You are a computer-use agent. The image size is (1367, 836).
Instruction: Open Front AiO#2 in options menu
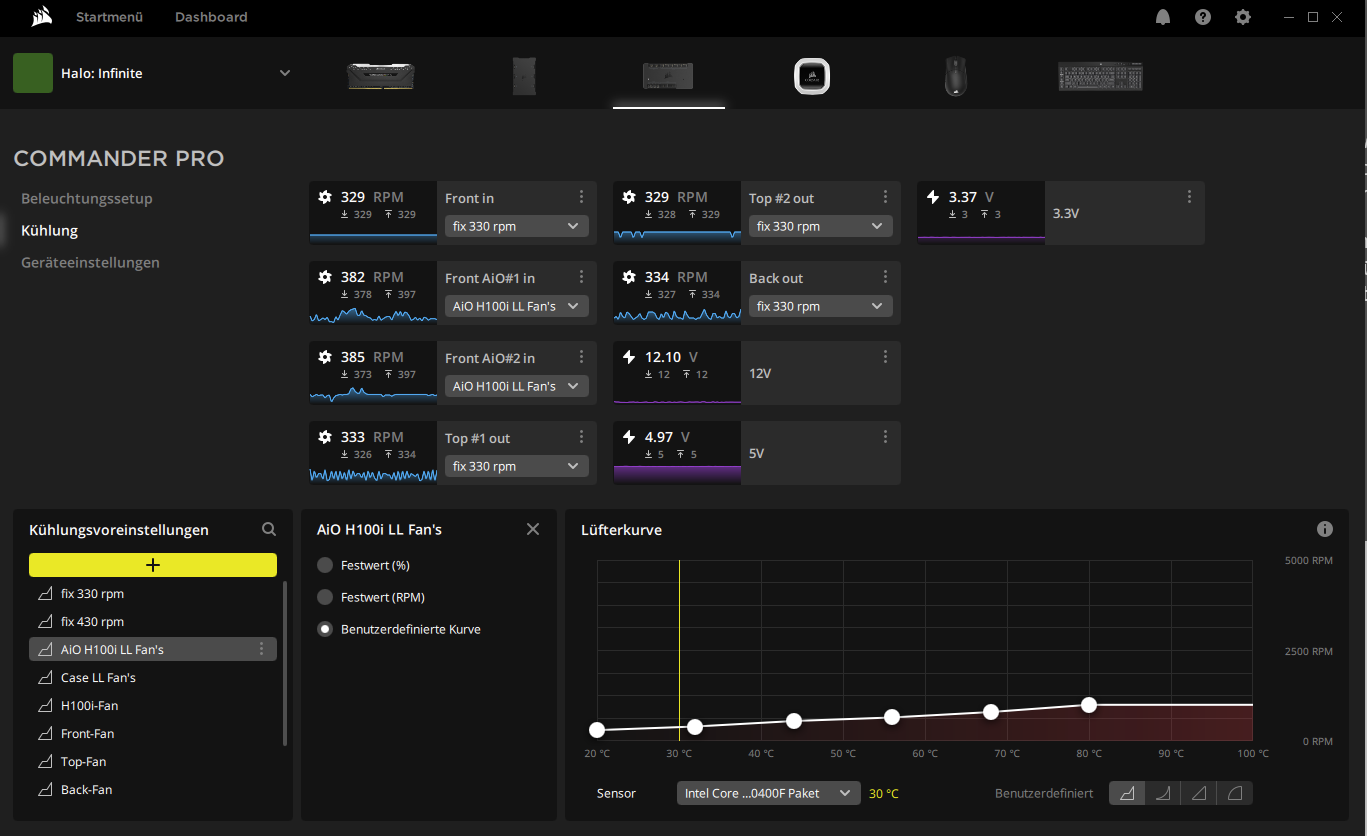[581, 357]
